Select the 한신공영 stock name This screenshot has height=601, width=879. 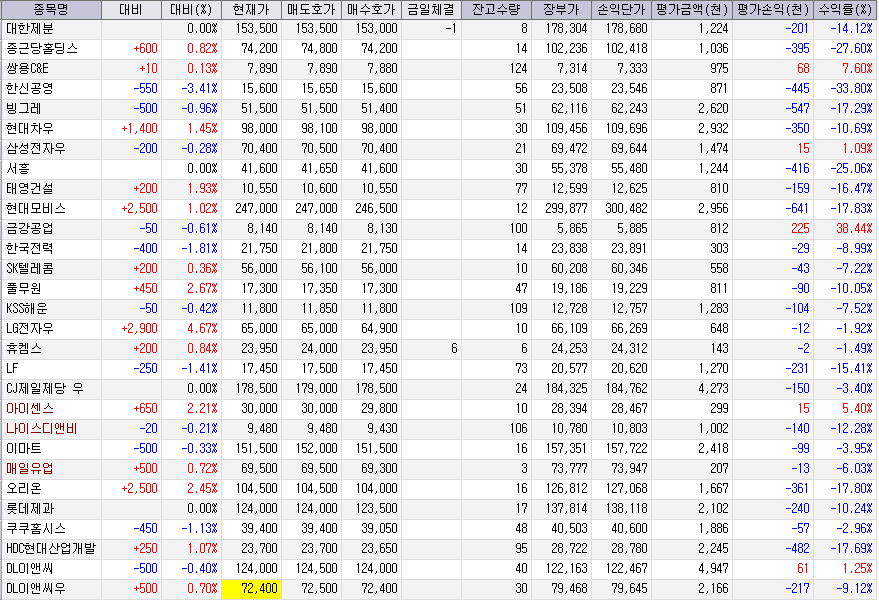point(30,89)
